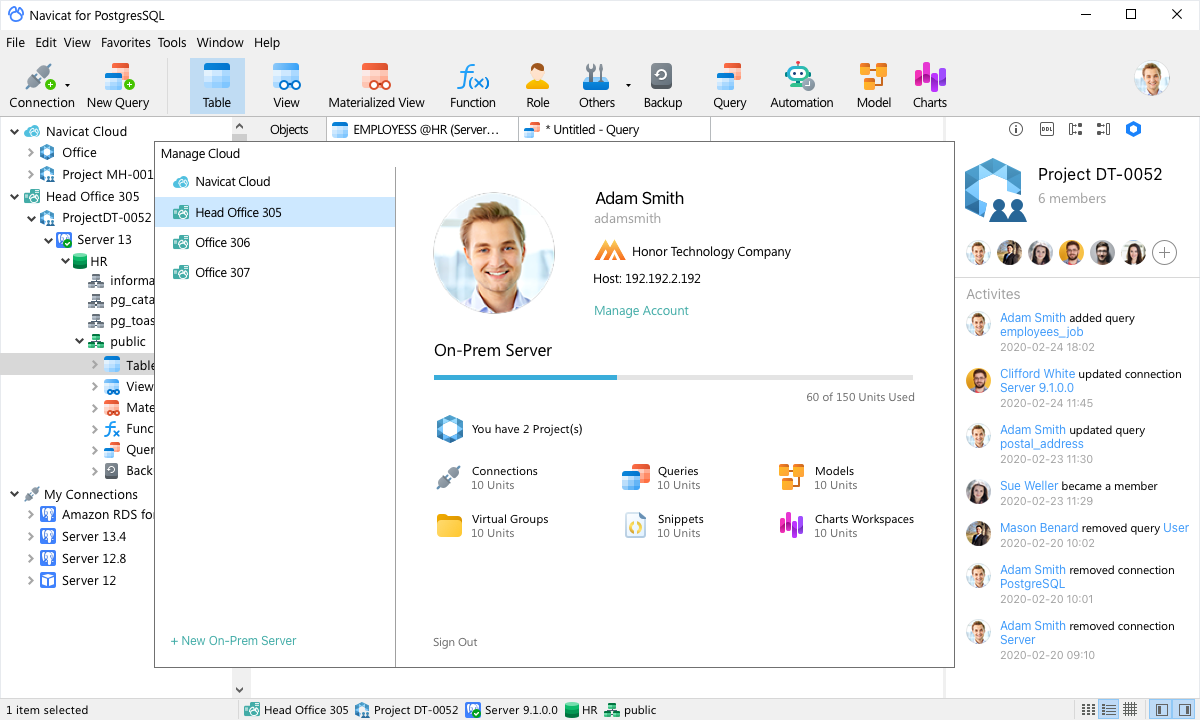Click the blue project hexagon icon in right pane

tap(1133, 129)
